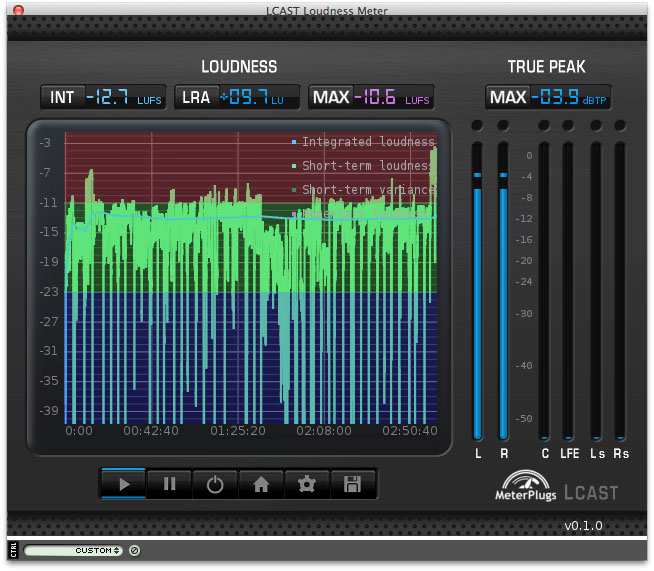Screen dimensions: 654x571
Task: Click the C channel meter bar
Action: [544, 291]
